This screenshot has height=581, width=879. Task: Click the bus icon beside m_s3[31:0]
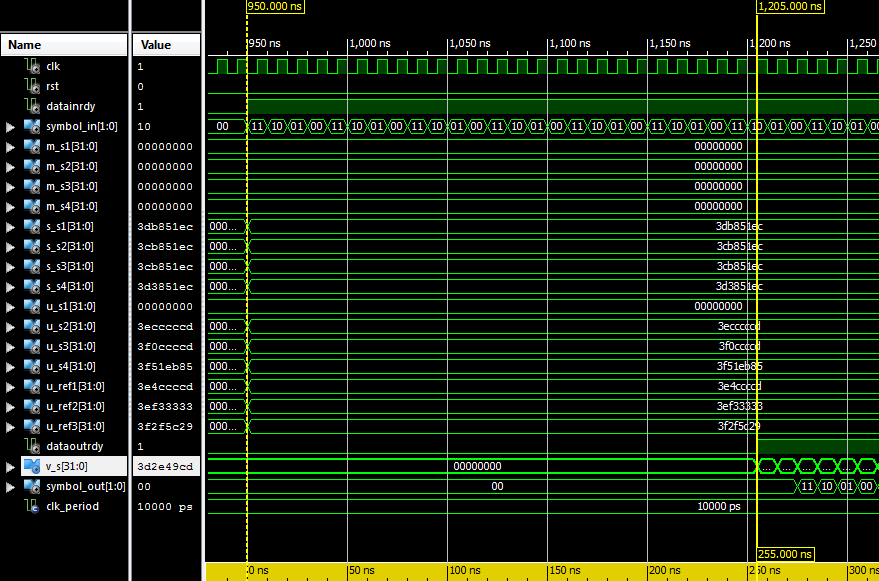[x=33, y=187]
